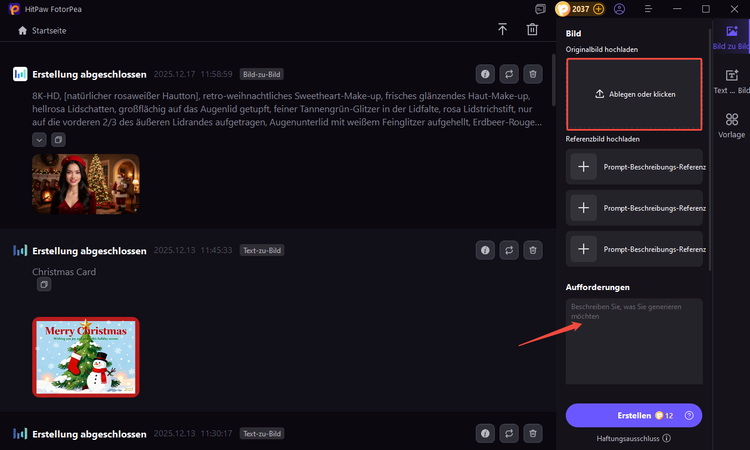Regenerate the Christmas Card creation

(x=509, y=250)
